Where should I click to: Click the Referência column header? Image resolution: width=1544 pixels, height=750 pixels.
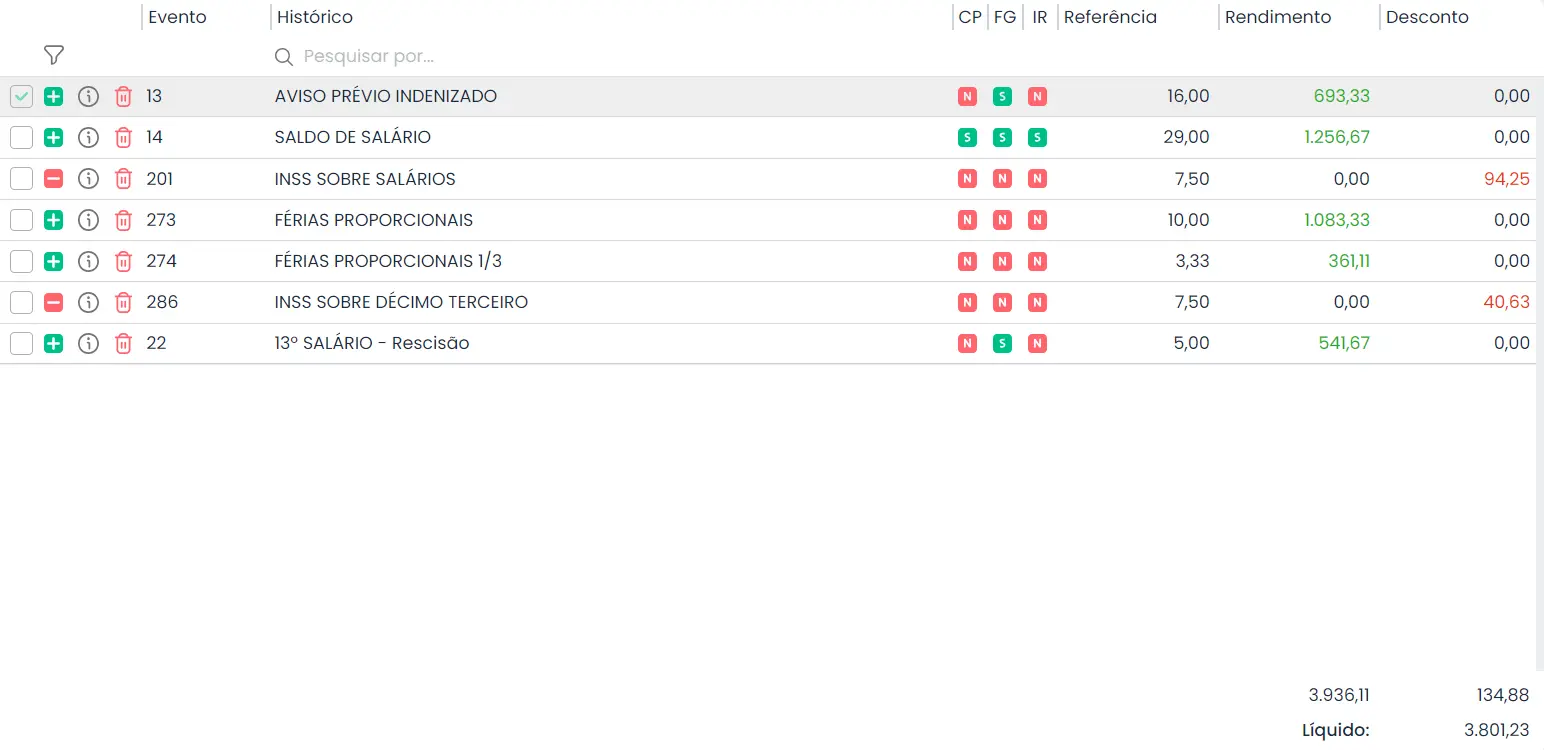[x=1110, y=17]
